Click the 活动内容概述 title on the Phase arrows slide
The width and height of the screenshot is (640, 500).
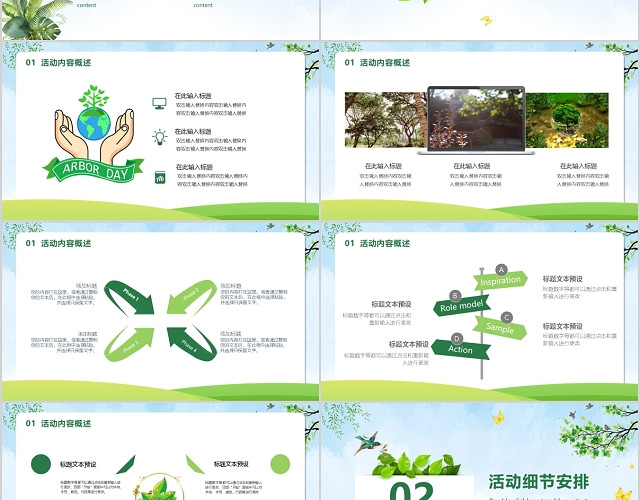(66, 243)
